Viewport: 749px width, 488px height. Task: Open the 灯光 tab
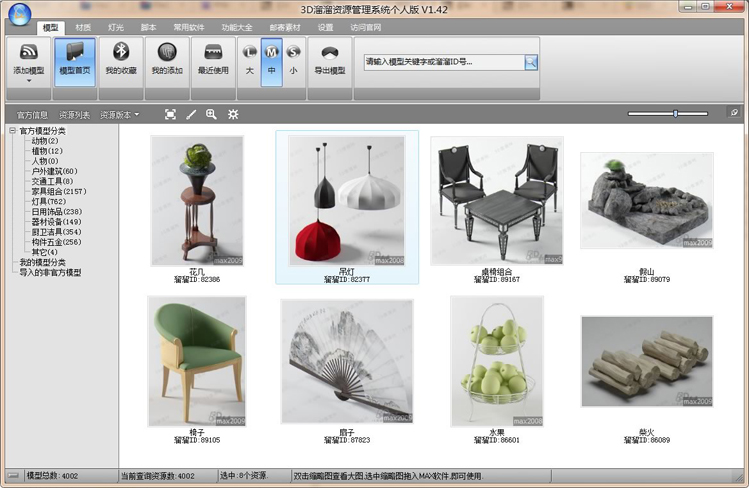click(116, 28)
